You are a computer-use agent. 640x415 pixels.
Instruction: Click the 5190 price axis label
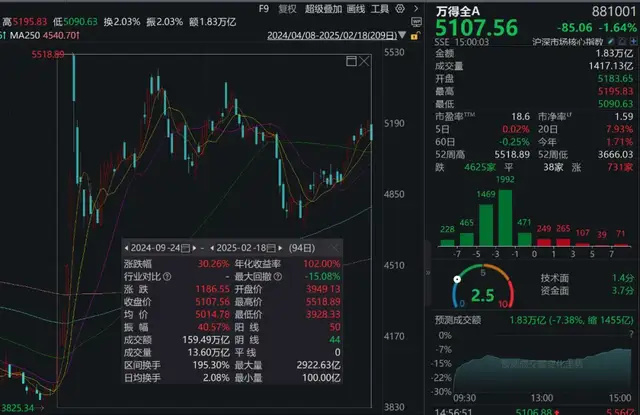coord(394,123)
